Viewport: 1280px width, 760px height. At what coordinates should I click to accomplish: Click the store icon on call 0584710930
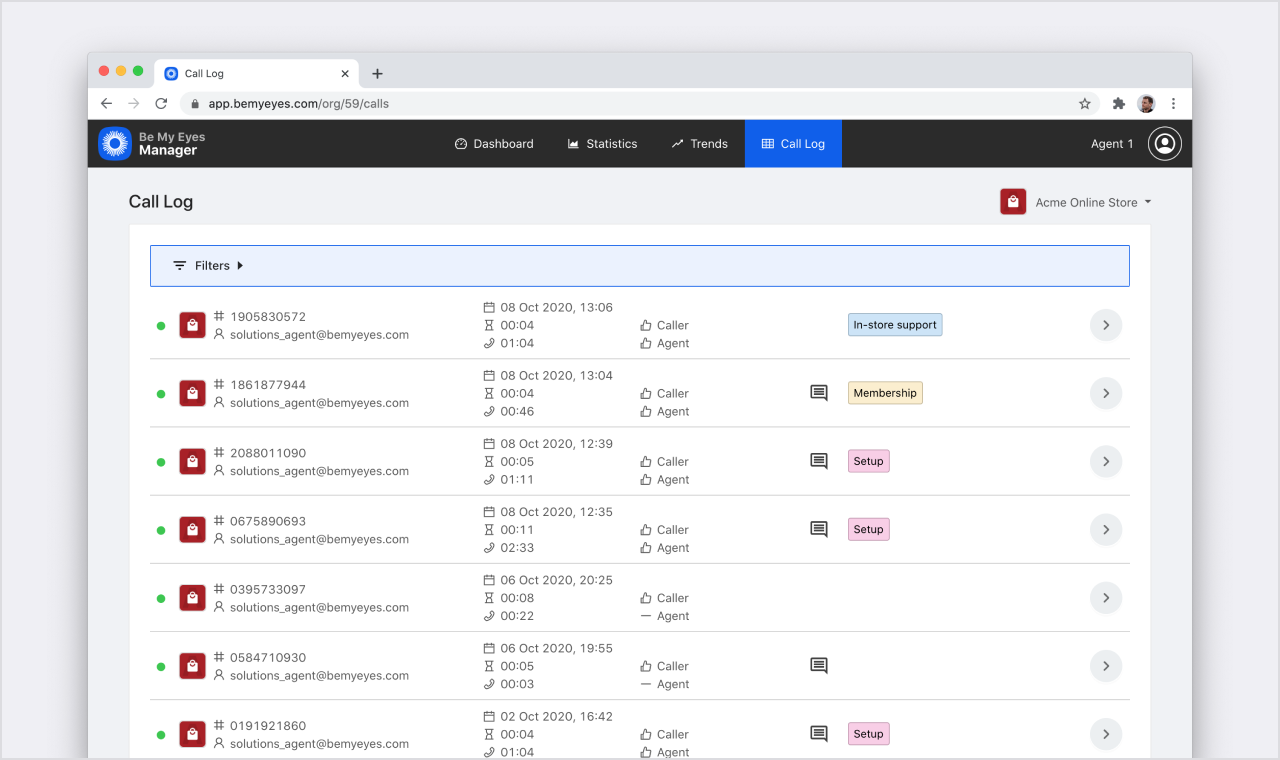[x=192, y=666]
